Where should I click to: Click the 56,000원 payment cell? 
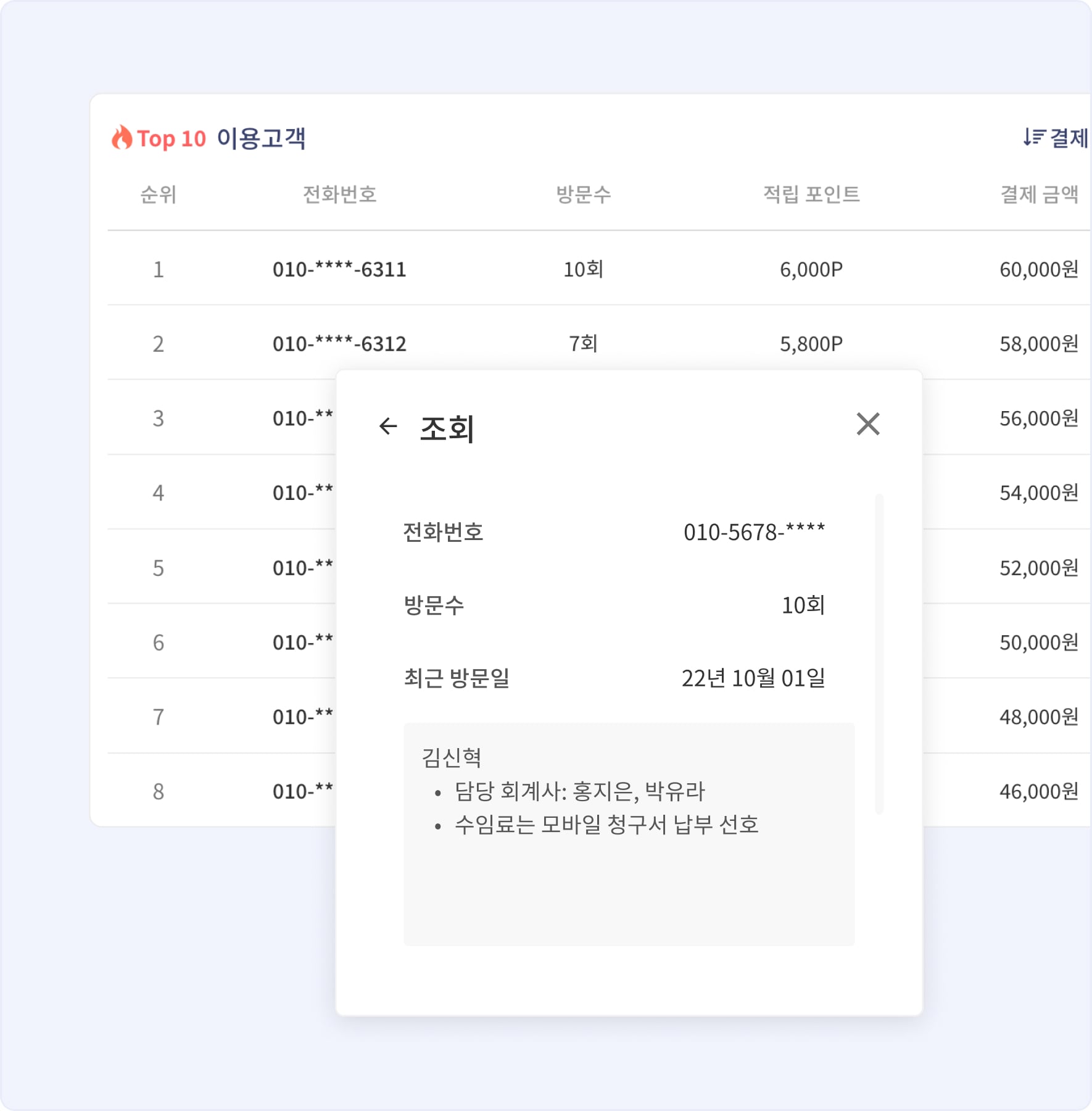(1039, 418)
